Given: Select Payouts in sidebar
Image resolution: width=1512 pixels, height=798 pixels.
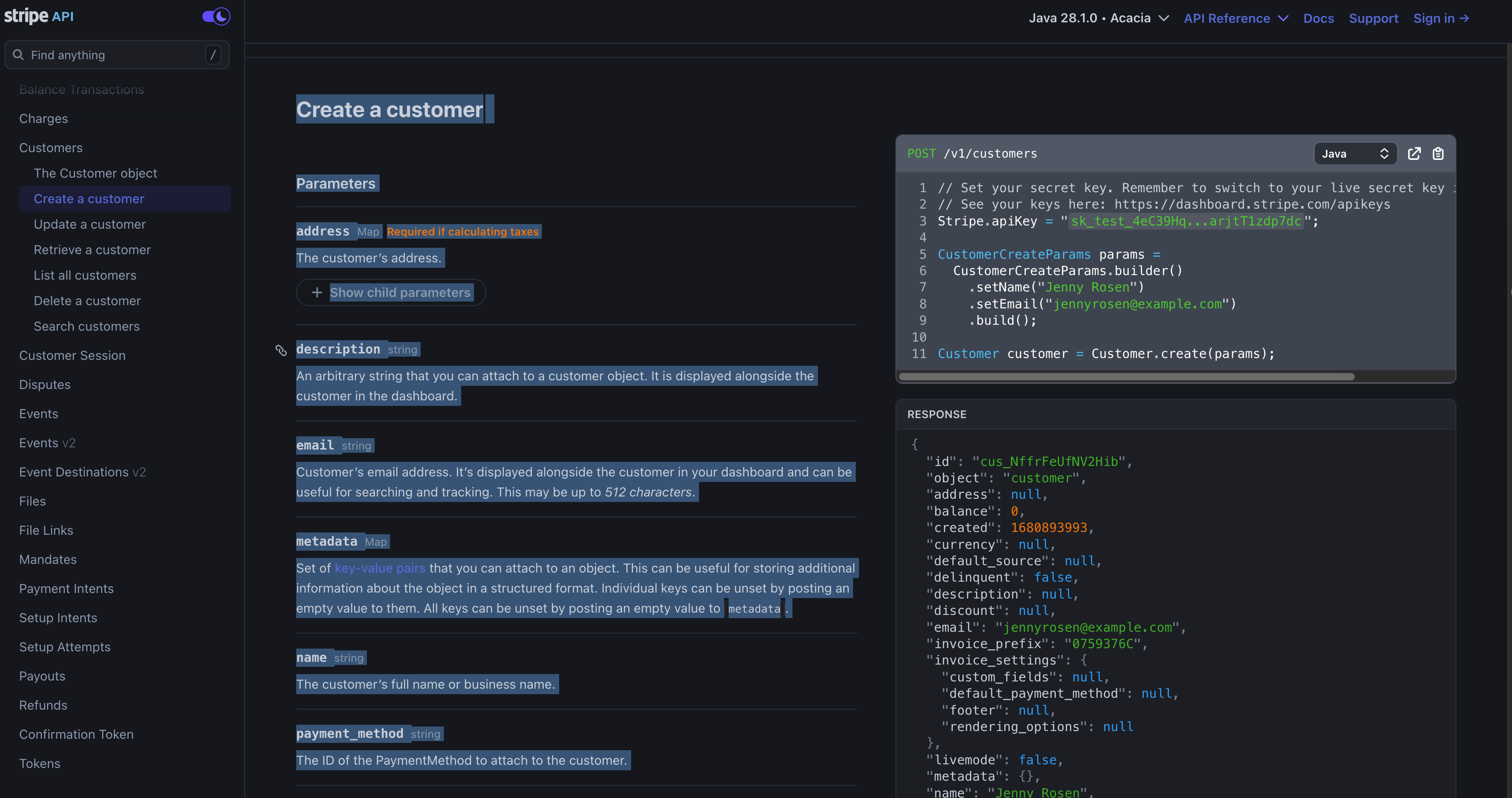Looking at the screenshot, I should 42,676.
